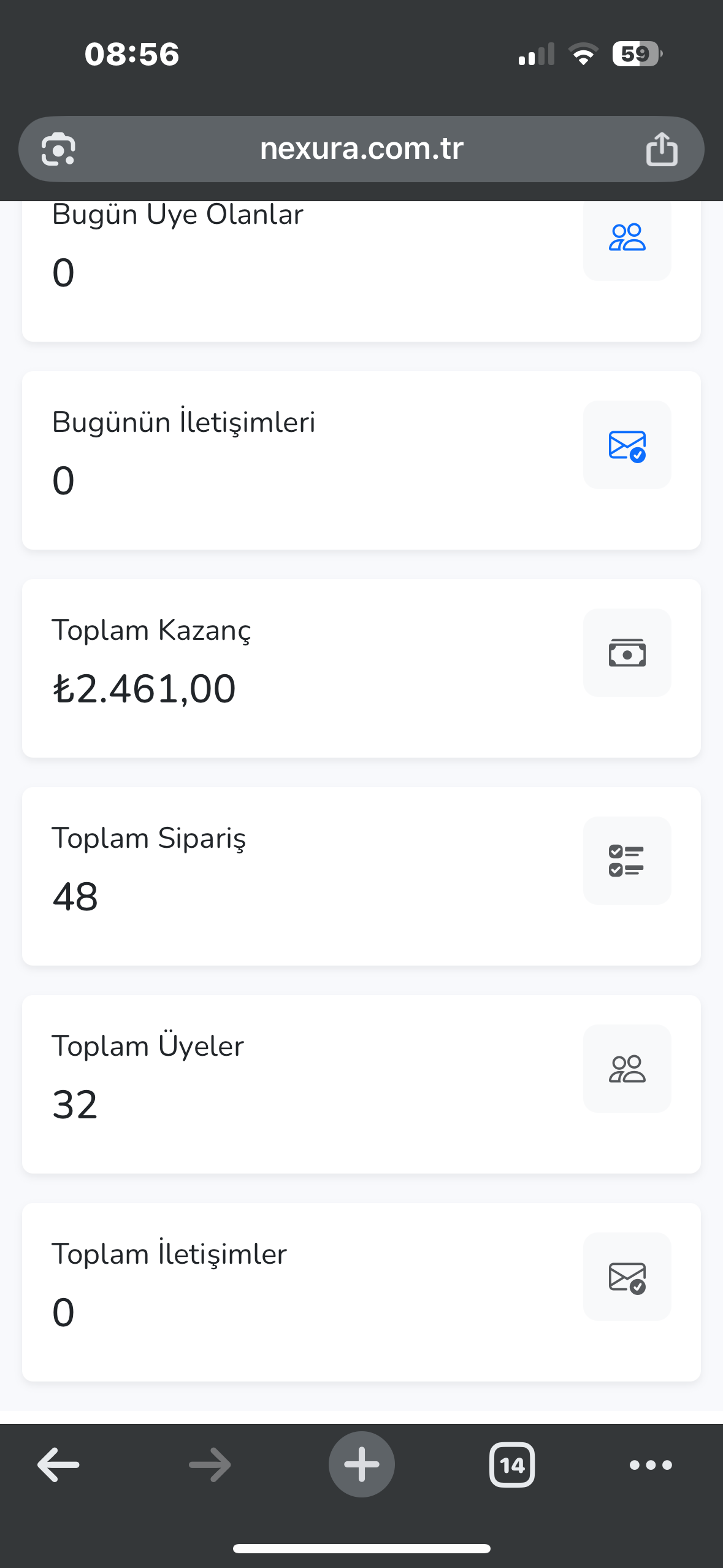Tap the Google Lens camera icon
The width and height of the screenshot is (723, 1568).
[58, 149]
